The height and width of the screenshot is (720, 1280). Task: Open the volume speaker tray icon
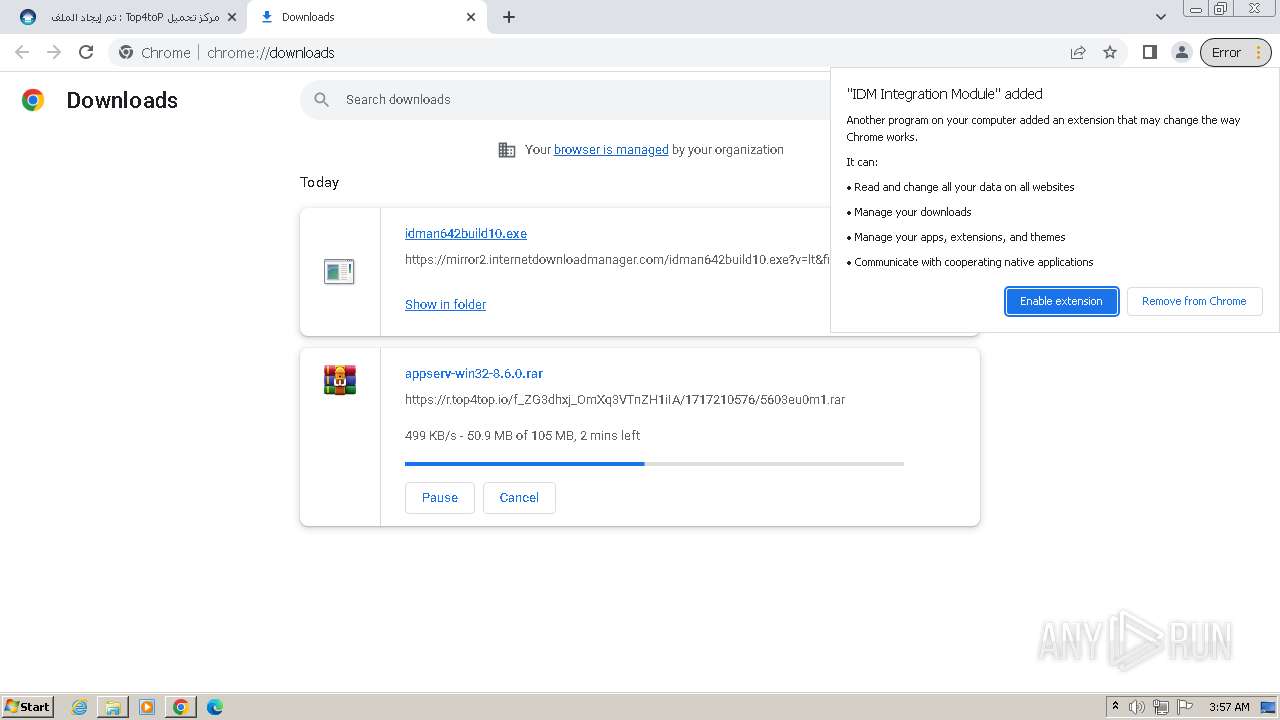click(x=1137, y=707)
